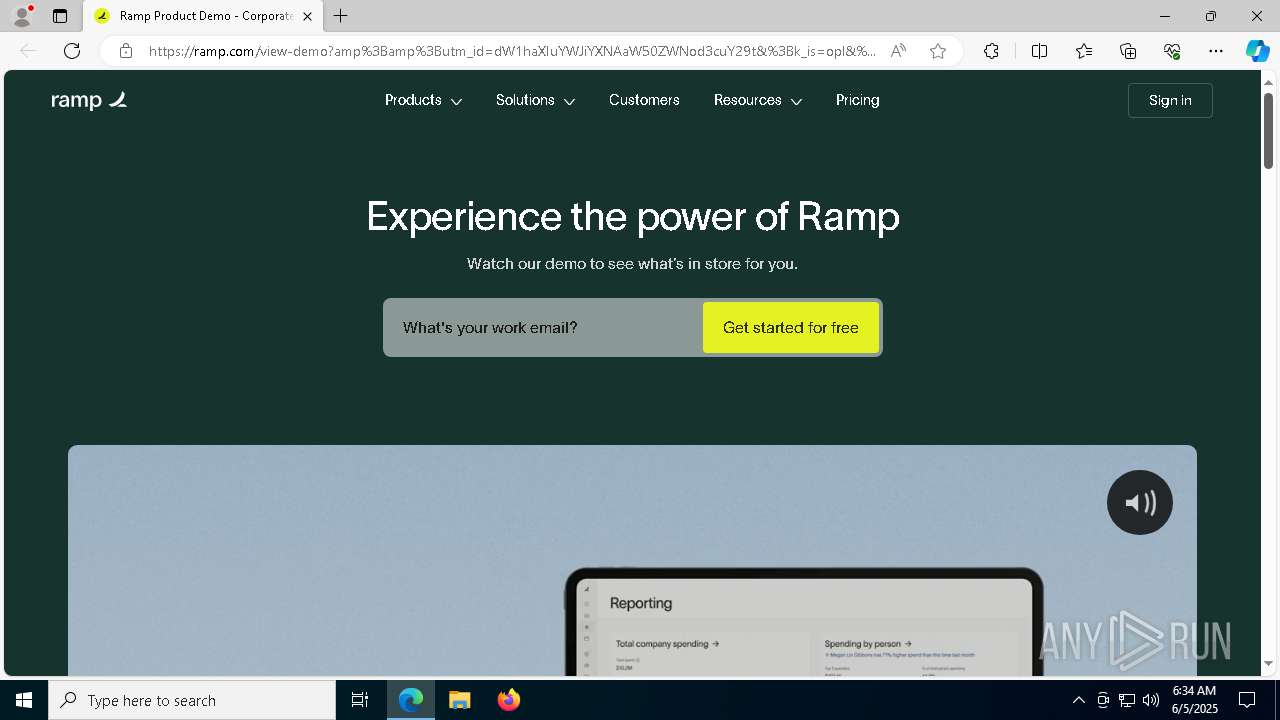Close the Ramp Product Demo tab
This screenshot has height=720, width=1280.
(307, 16)
